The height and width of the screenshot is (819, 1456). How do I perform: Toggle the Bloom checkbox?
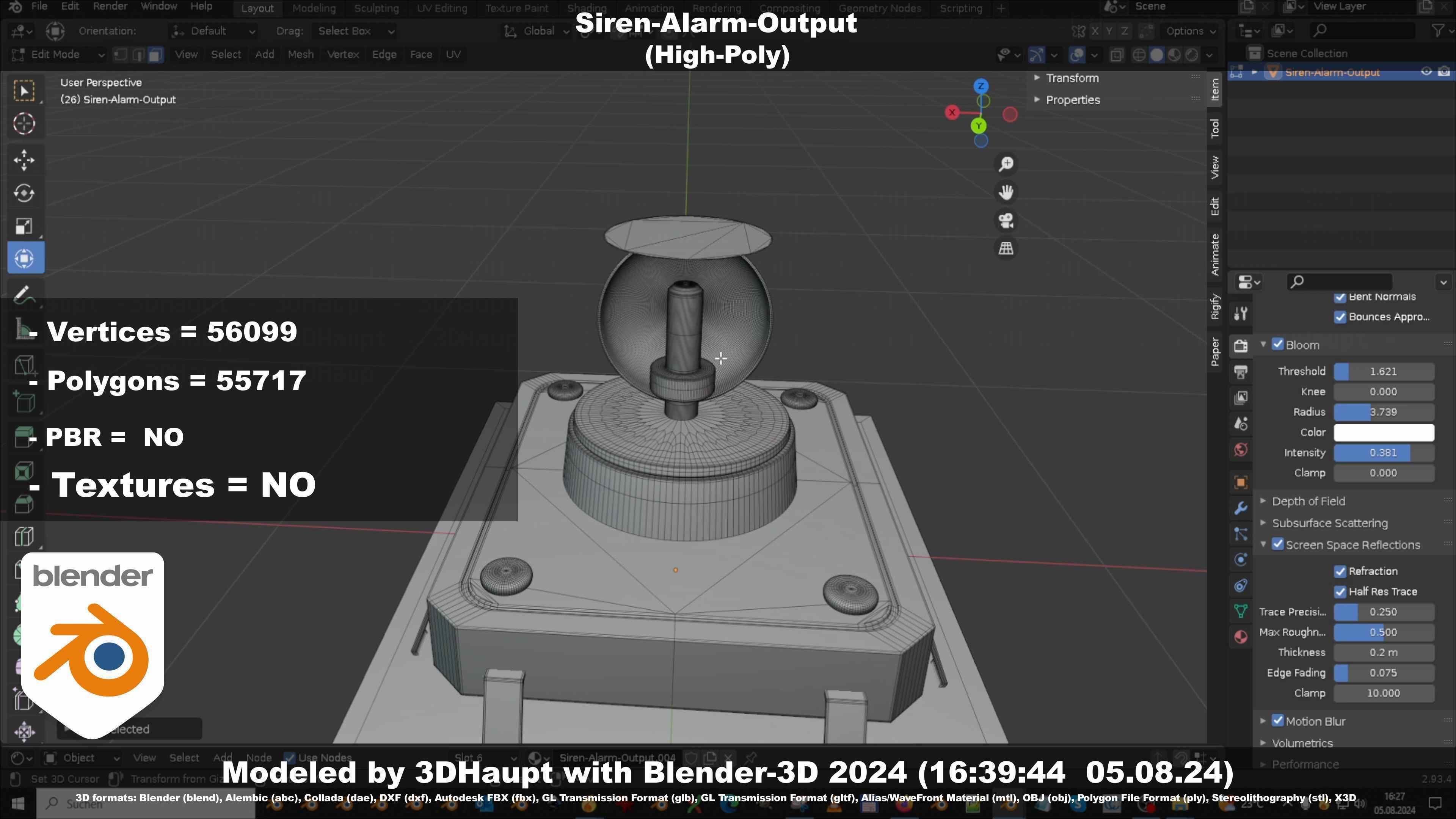(x=1277, y=344)
